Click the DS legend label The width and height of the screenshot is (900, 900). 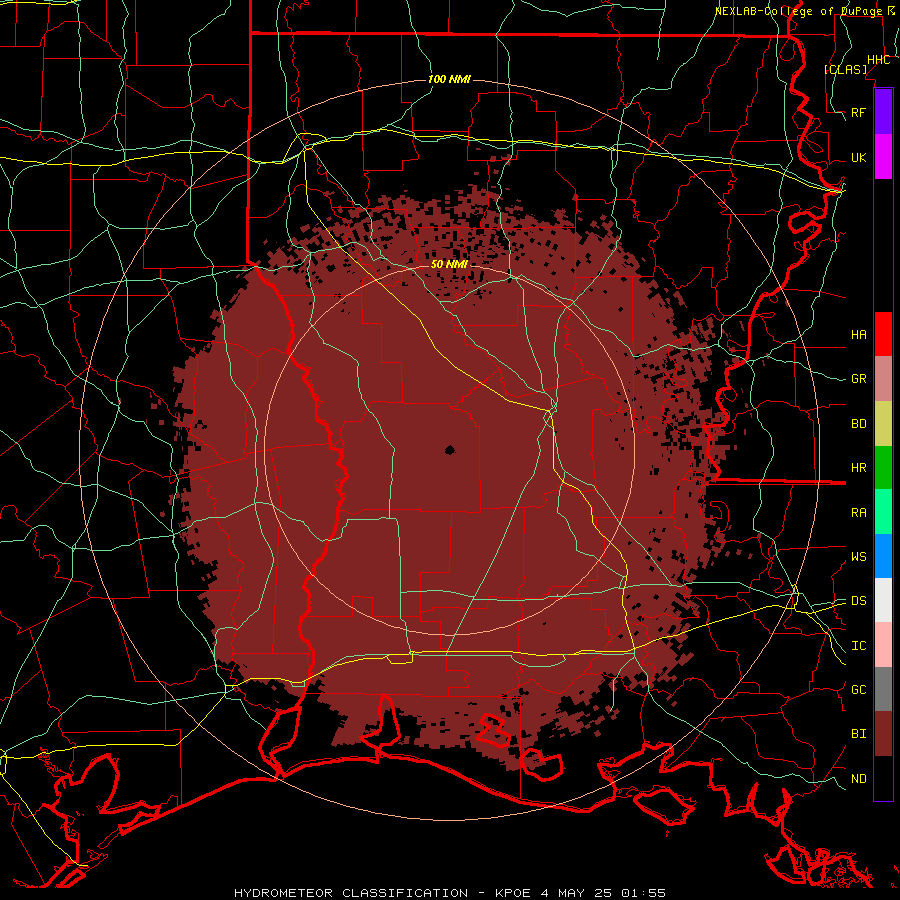point(858,601)
